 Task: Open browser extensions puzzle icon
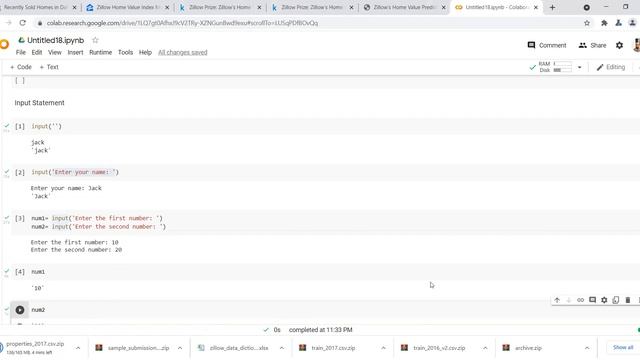tap(604, 23)
